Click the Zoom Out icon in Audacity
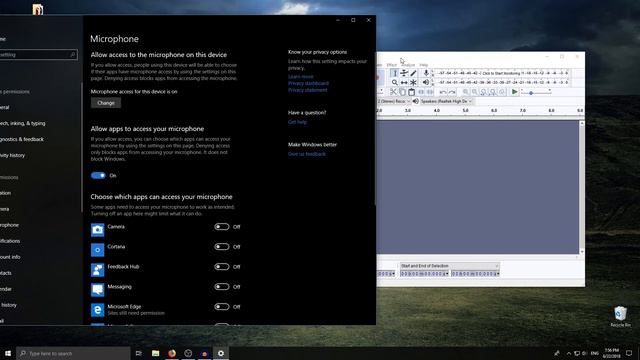This screenshot has height=360, width=640. 474,92
